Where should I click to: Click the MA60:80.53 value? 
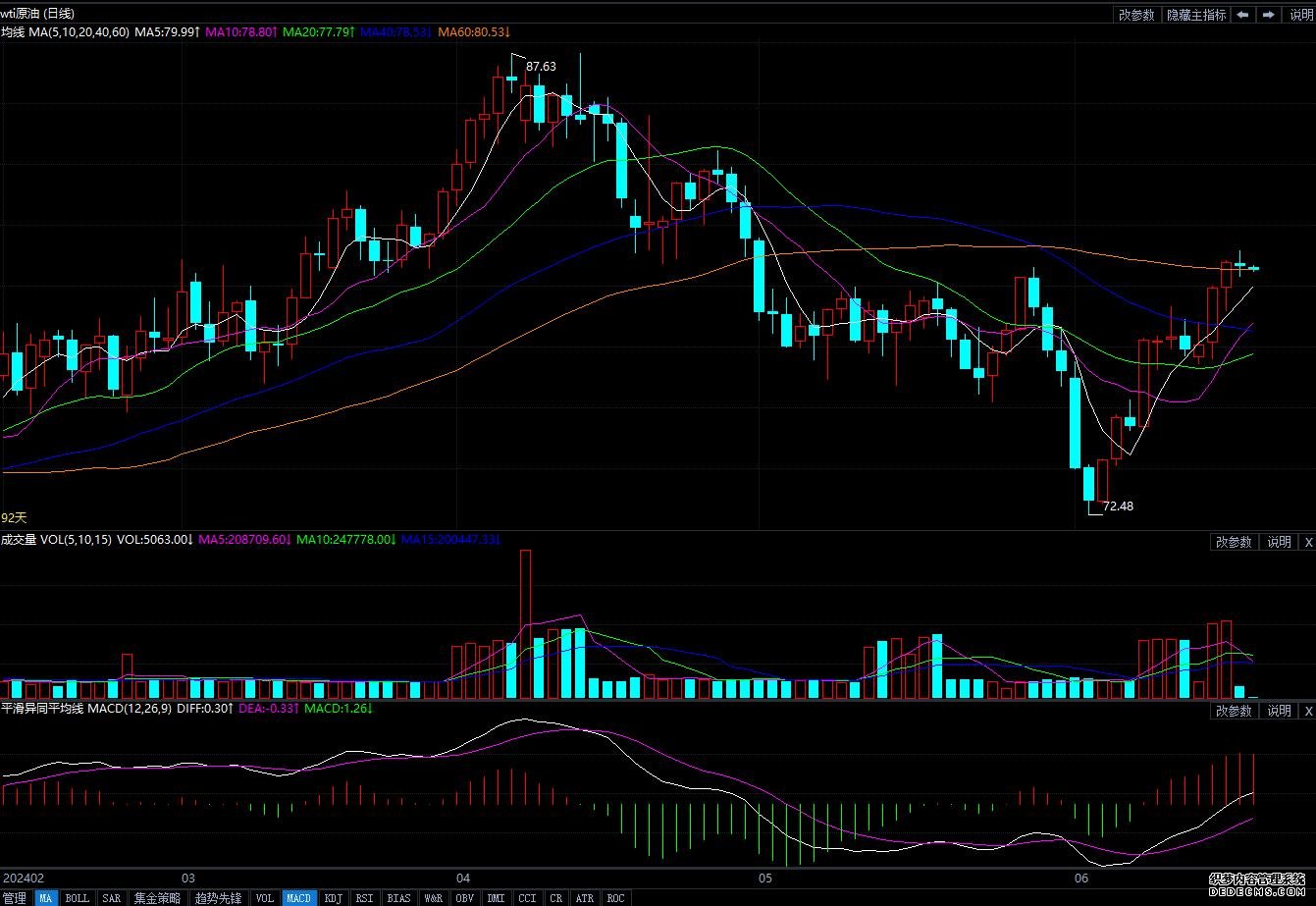(474, 32)
